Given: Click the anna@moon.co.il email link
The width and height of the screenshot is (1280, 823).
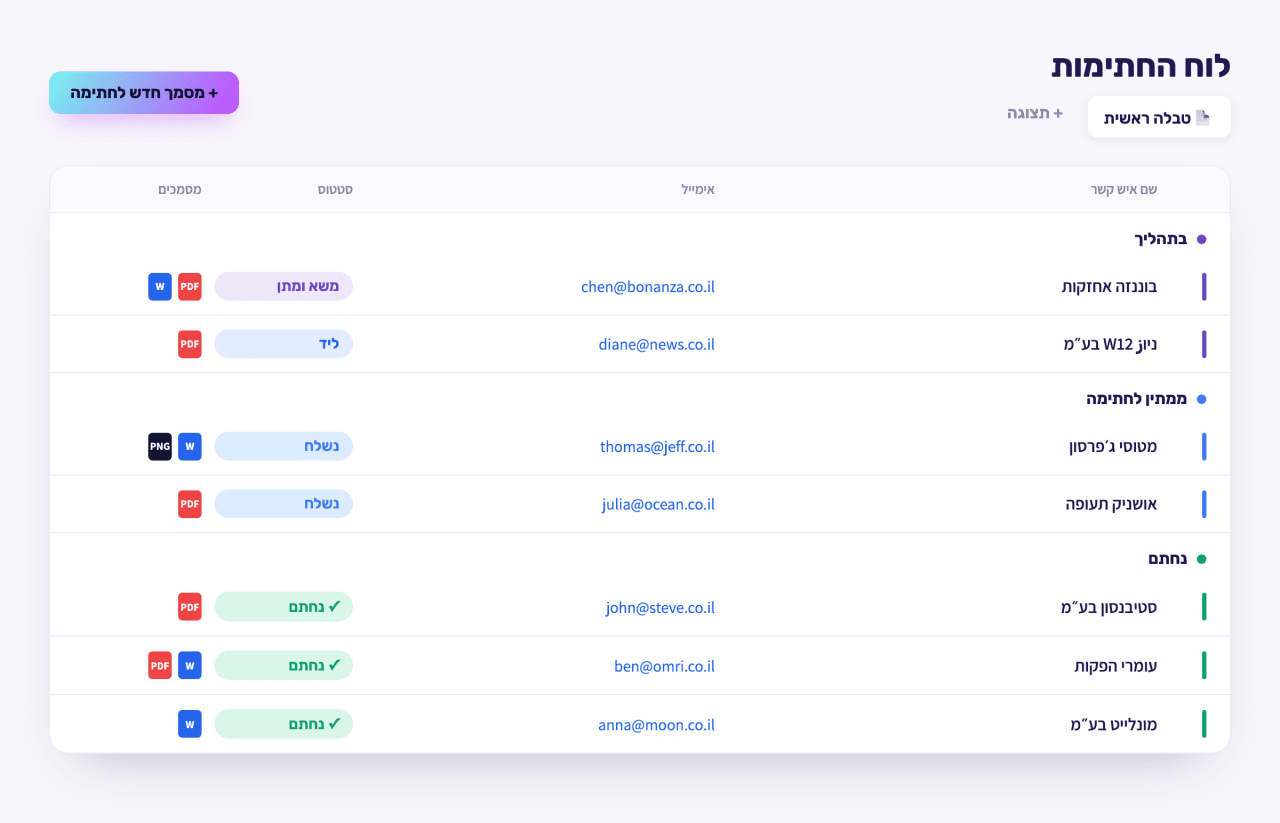Looking at the screenshot, I should pos(657,725).
